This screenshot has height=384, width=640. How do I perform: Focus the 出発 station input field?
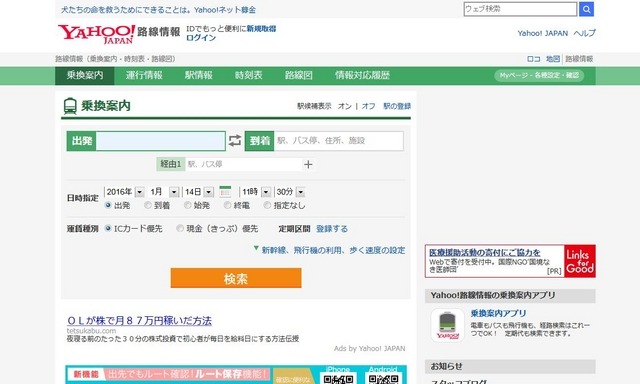click(160, 141)
